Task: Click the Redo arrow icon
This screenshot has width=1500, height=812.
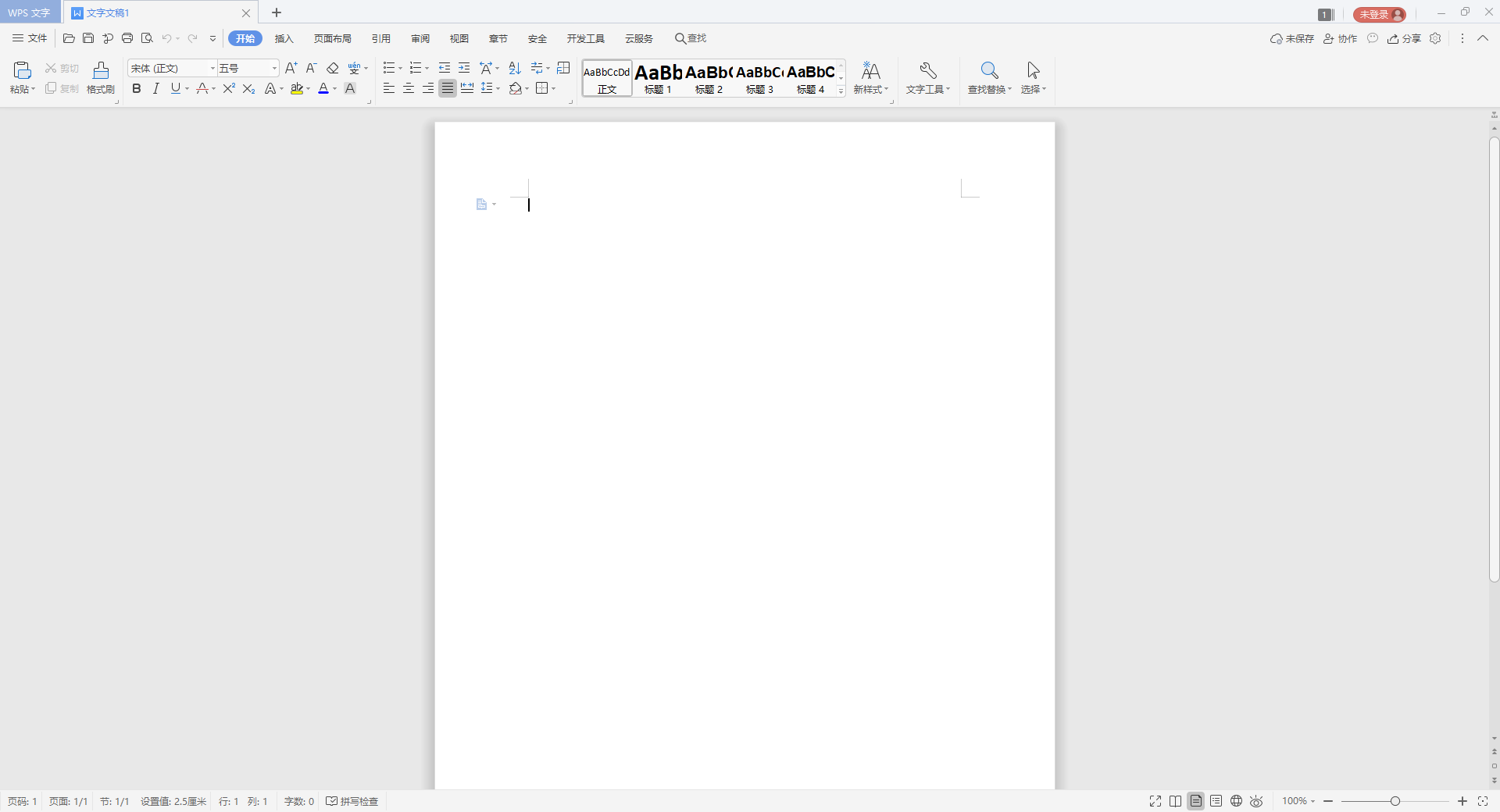Action: (192, 38)
